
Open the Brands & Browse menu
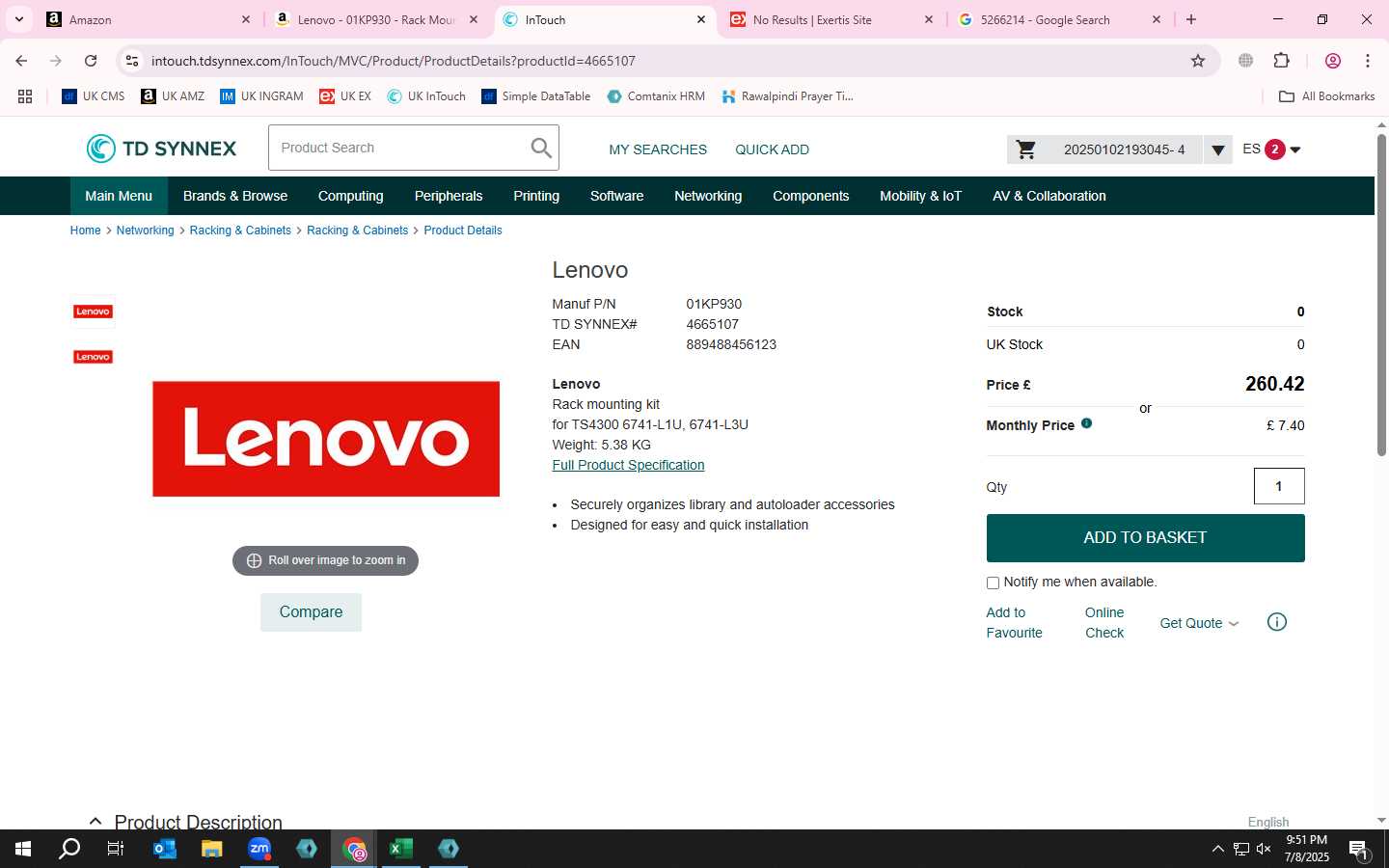pos(235,196)
